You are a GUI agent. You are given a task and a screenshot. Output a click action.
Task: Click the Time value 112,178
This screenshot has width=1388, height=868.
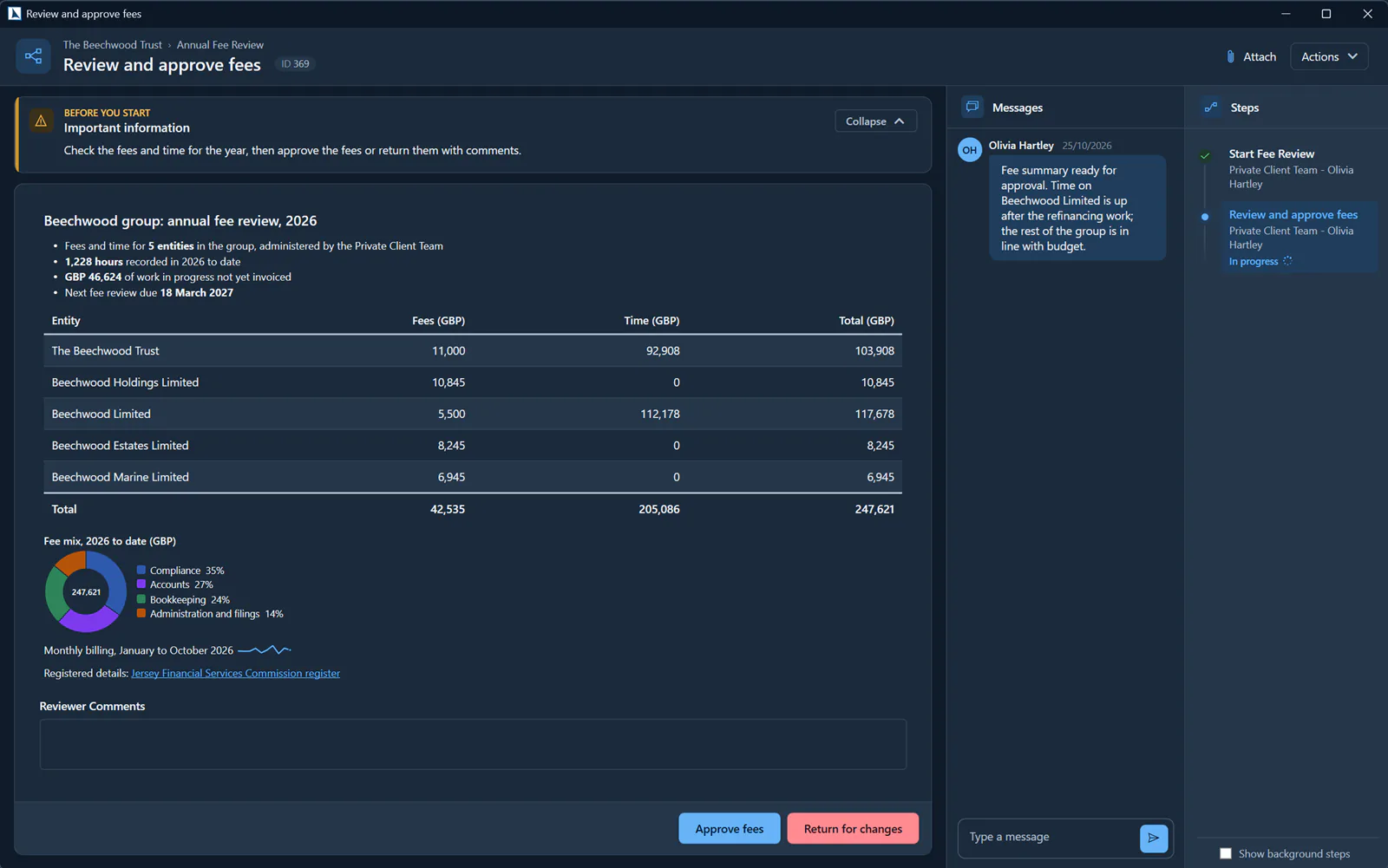click(x=660, y=414)
